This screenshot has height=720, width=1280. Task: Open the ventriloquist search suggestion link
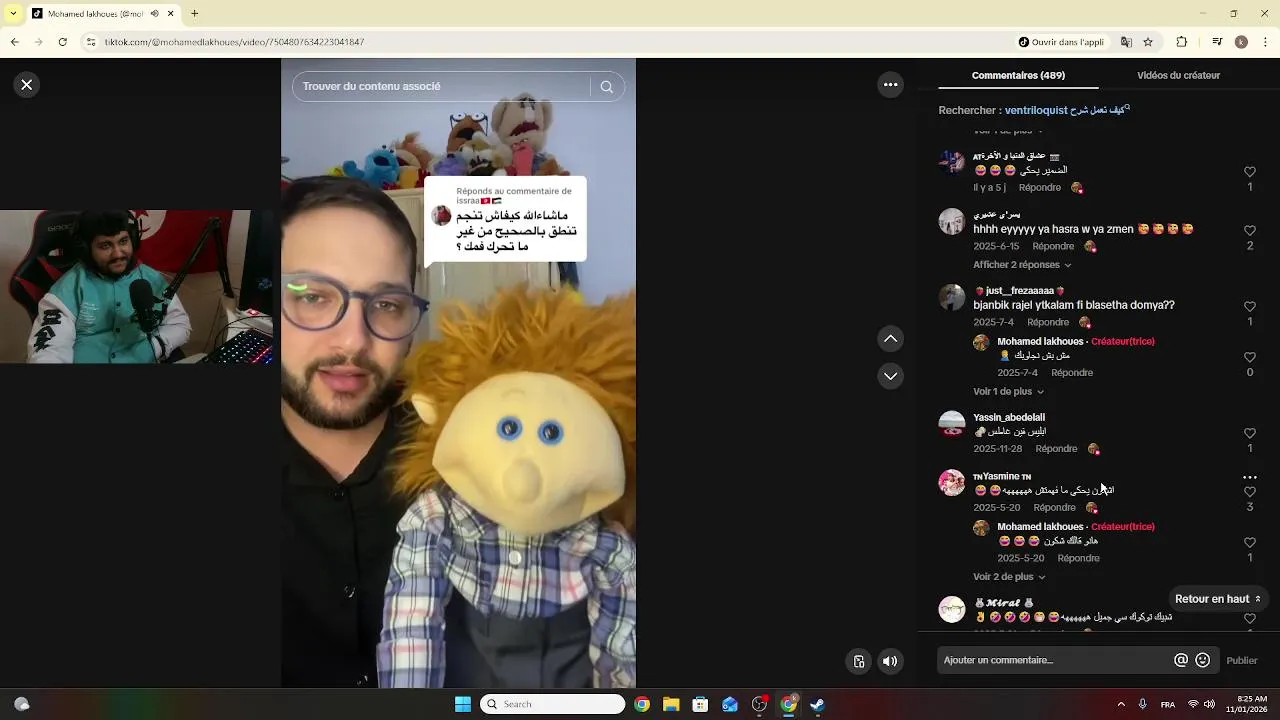point(1067,110)
